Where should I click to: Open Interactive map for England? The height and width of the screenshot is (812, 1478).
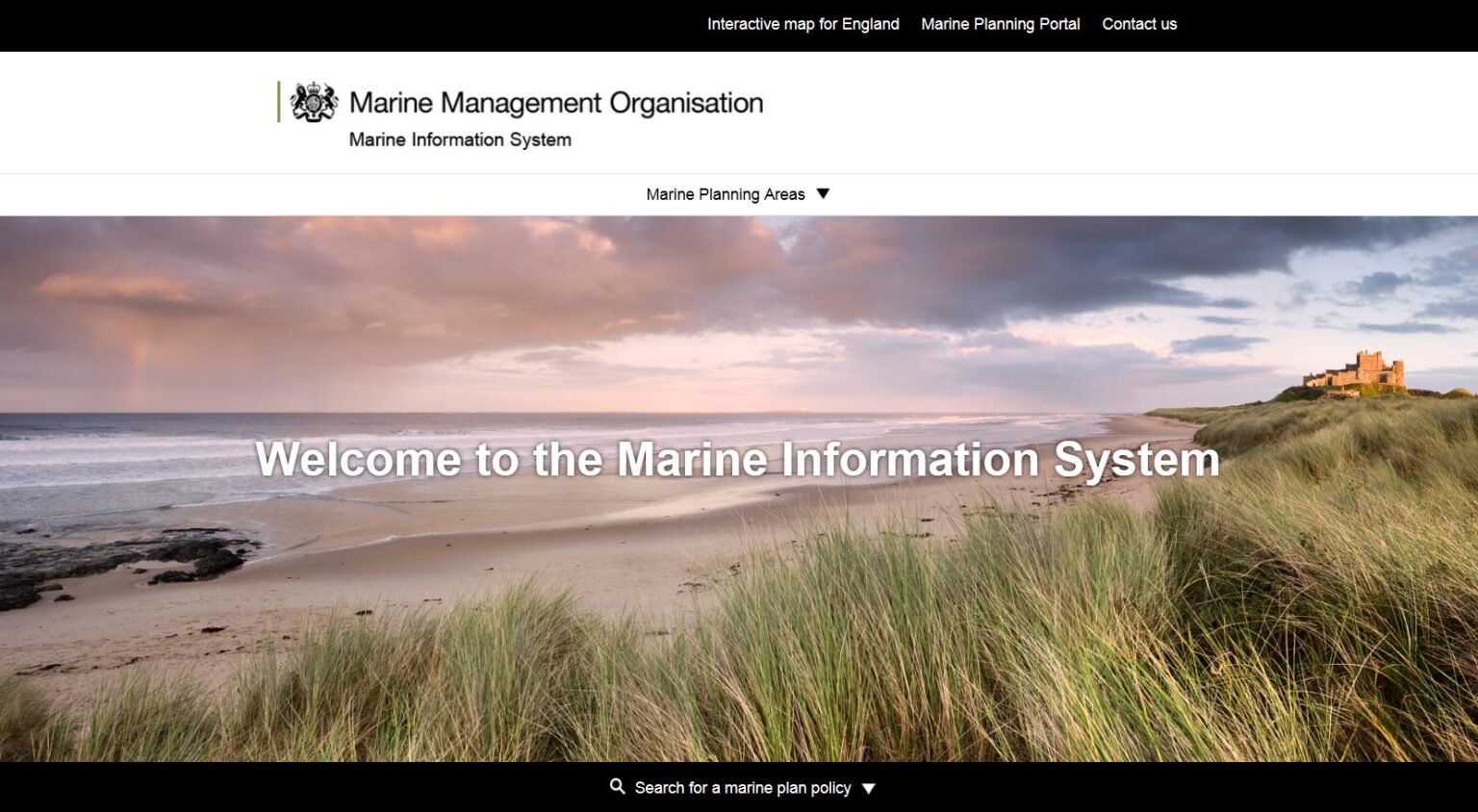coord(803,23)
